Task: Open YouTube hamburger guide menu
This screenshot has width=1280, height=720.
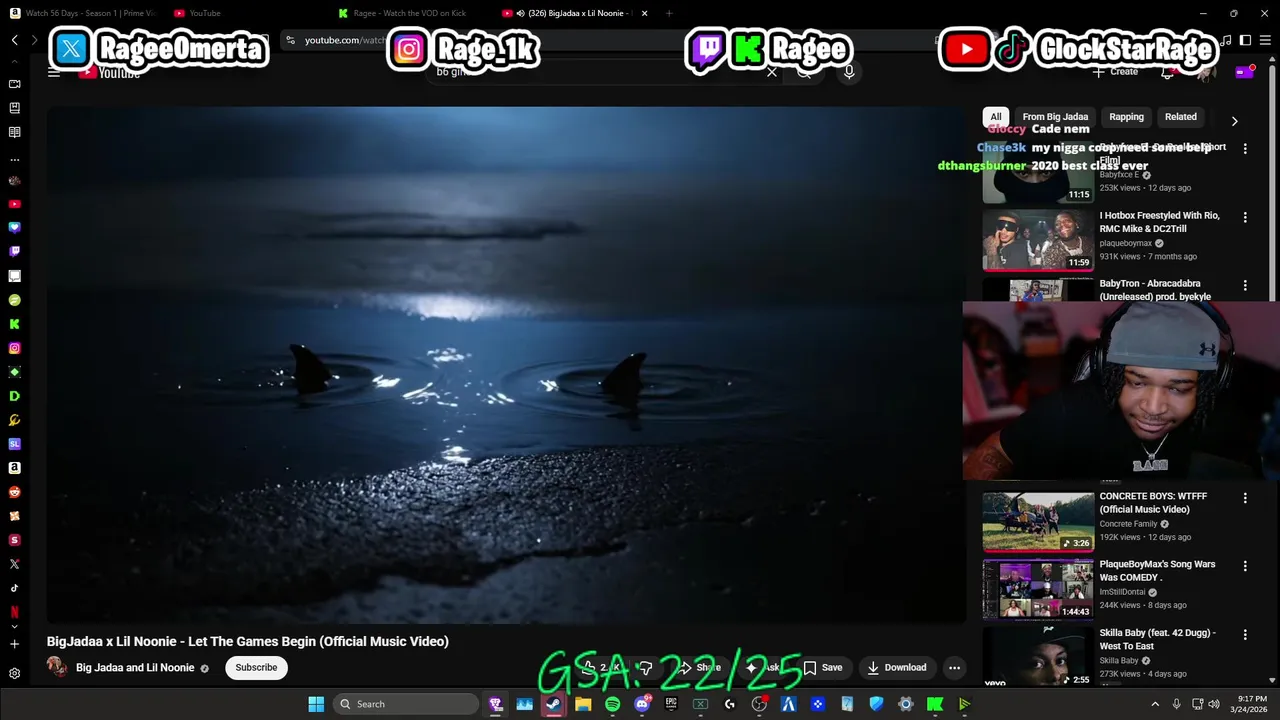Action: click(x=54, y=72)
